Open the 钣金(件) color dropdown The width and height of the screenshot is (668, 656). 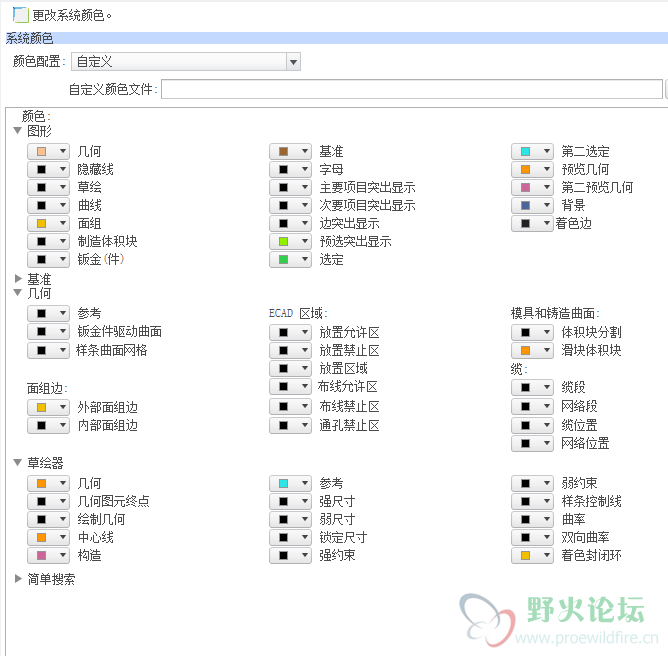(x=49, y=259)
